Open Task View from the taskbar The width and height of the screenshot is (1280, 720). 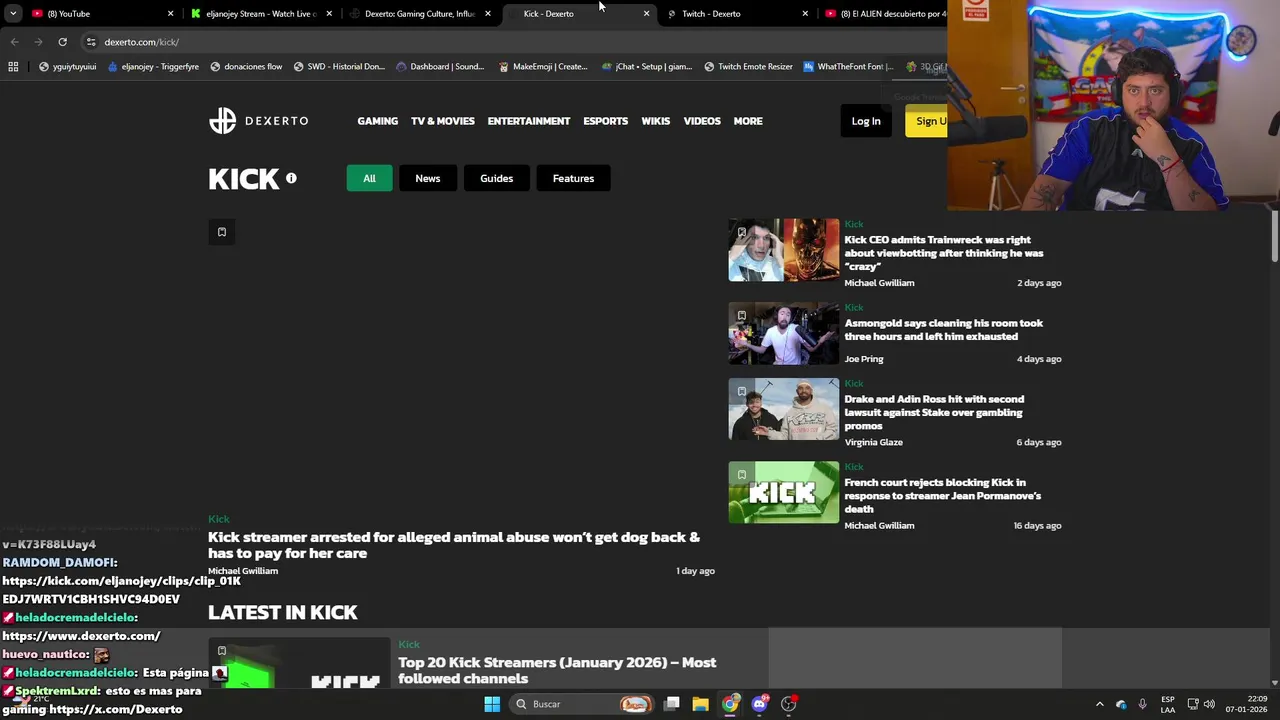pos(672,704)
